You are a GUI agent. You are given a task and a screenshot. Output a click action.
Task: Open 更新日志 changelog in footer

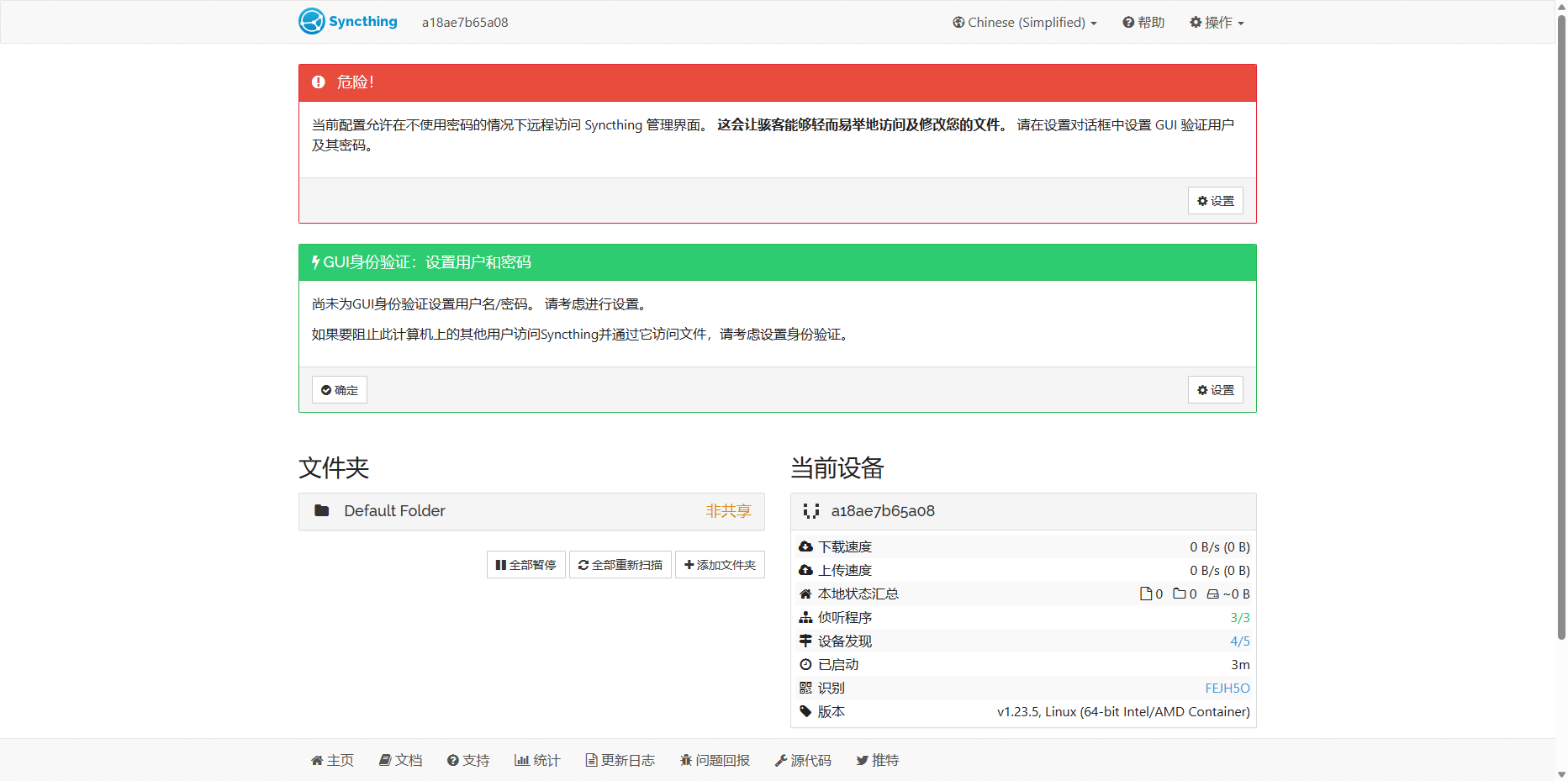coord(620,760)
